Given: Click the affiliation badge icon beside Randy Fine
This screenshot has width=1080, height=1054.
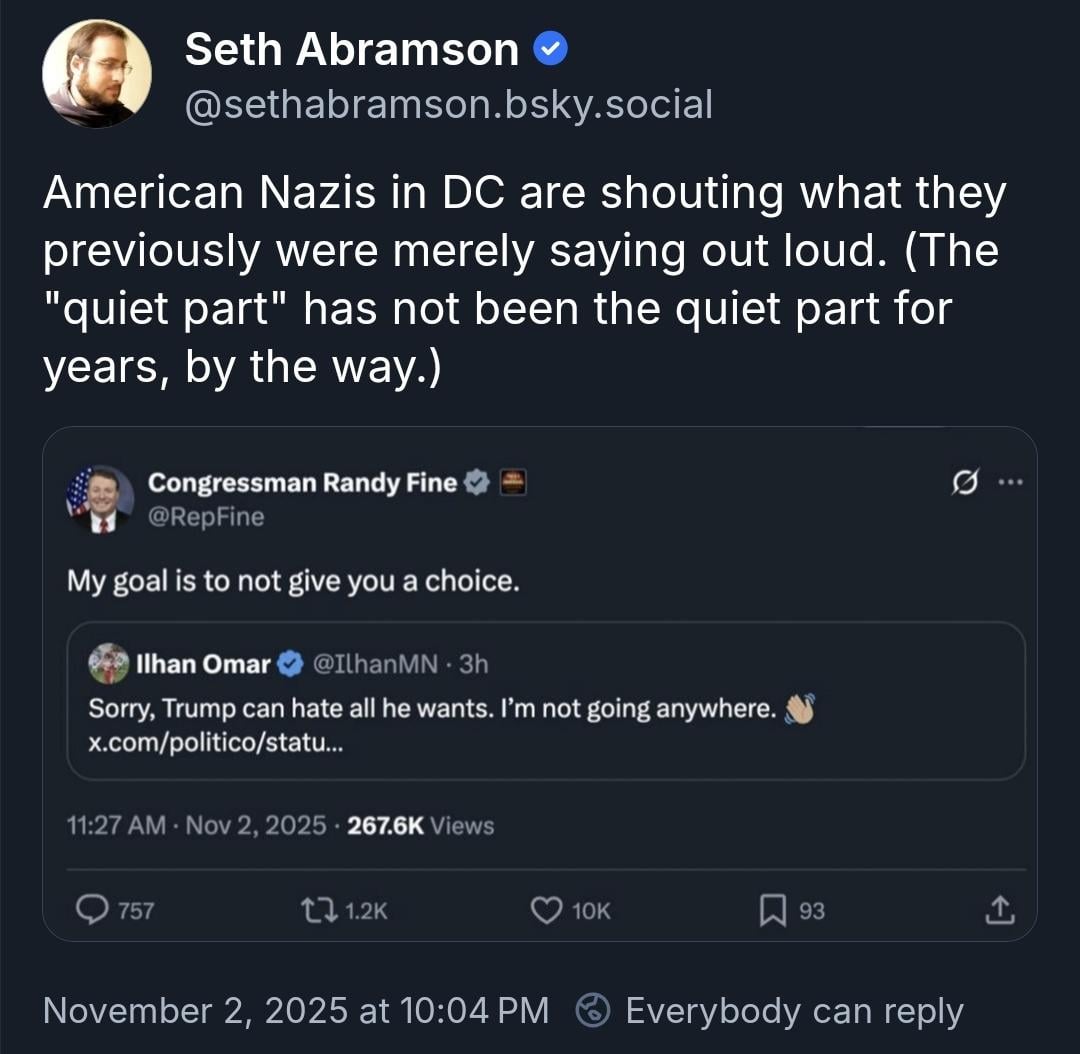Looking at the screenshot, I should (x=512, y=483).
